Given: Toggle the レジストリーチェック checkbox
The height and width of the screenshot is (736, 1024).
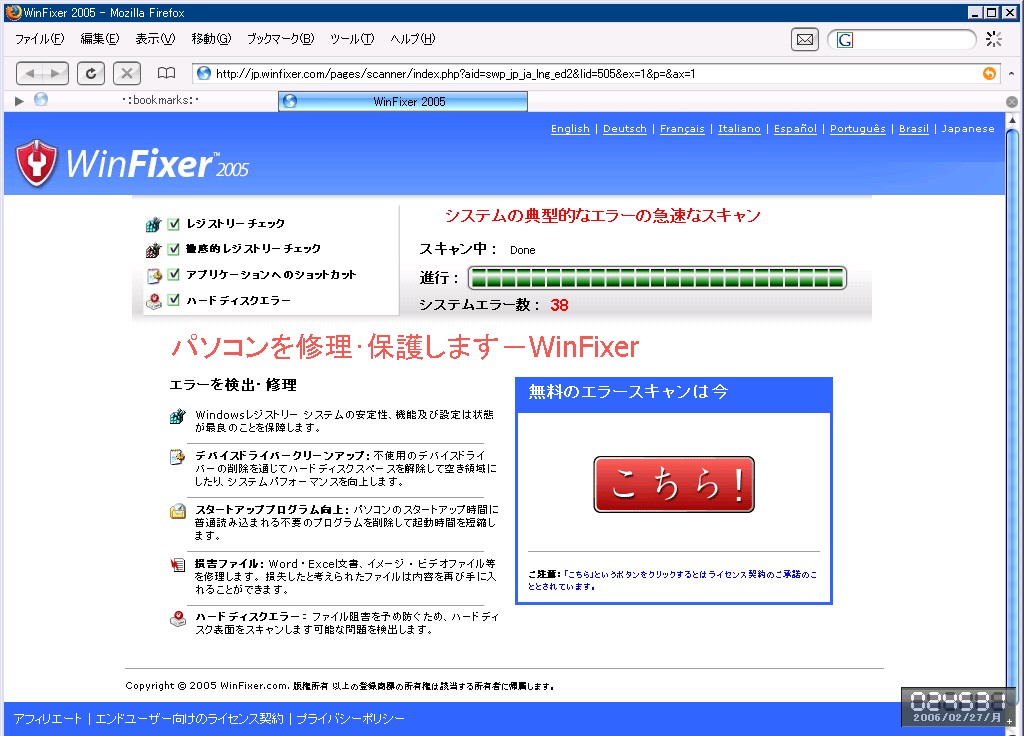Looking at the screenshot, I should (x=174, y=224).
